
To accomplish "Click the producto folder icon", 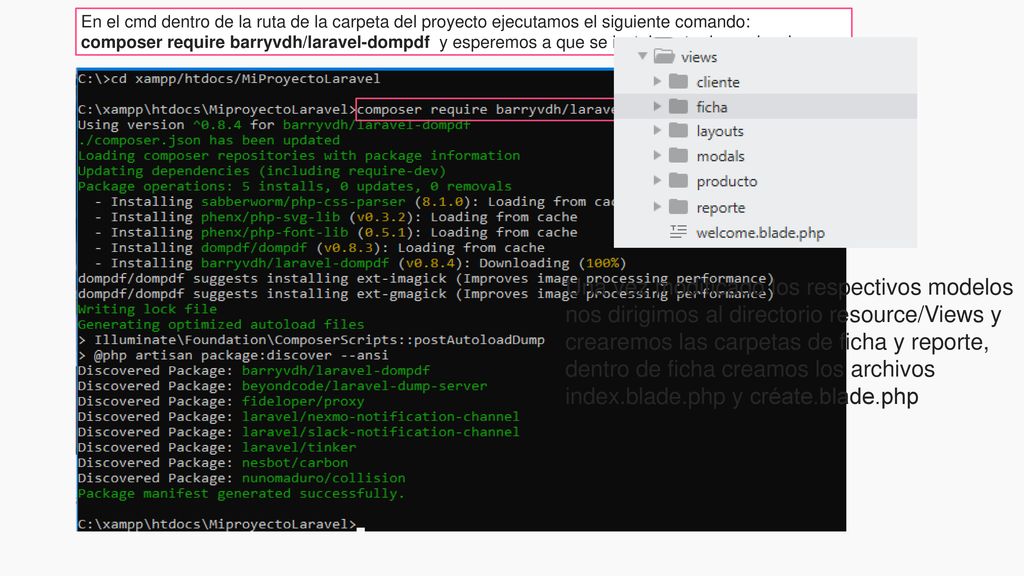I will (679, 180).
